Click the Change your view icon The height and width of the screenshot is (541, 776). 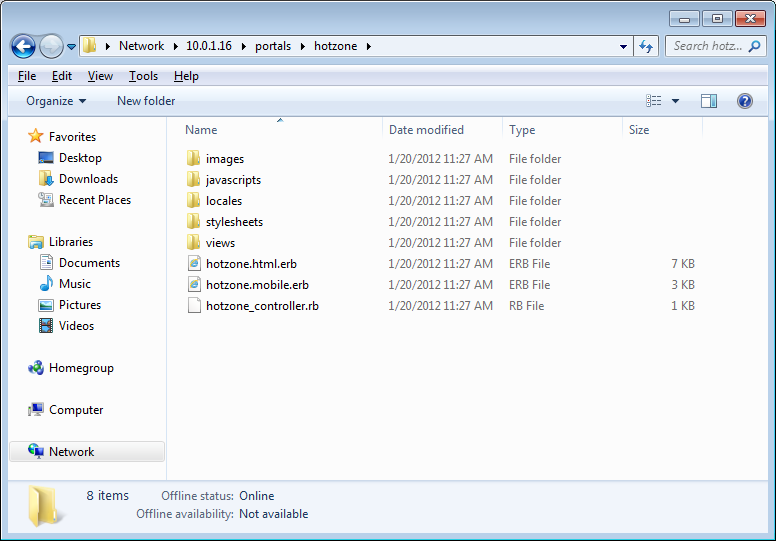(x=654, y=101)
